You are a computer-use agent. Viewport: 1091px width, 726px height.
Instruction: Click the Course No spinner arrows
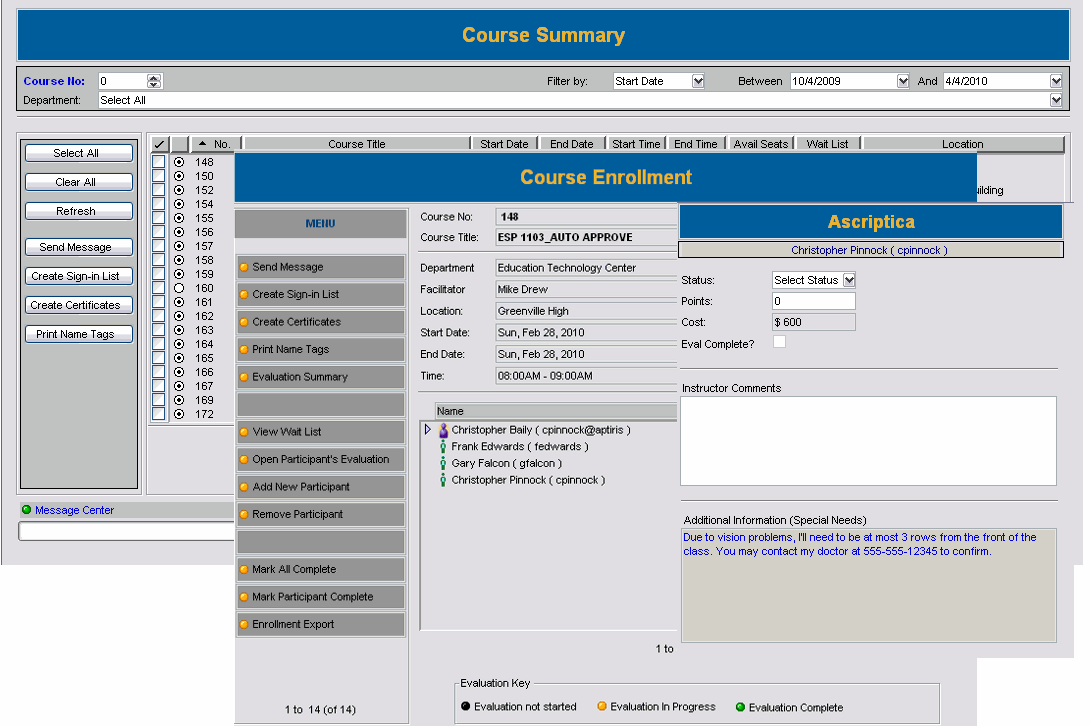(154, 81)
